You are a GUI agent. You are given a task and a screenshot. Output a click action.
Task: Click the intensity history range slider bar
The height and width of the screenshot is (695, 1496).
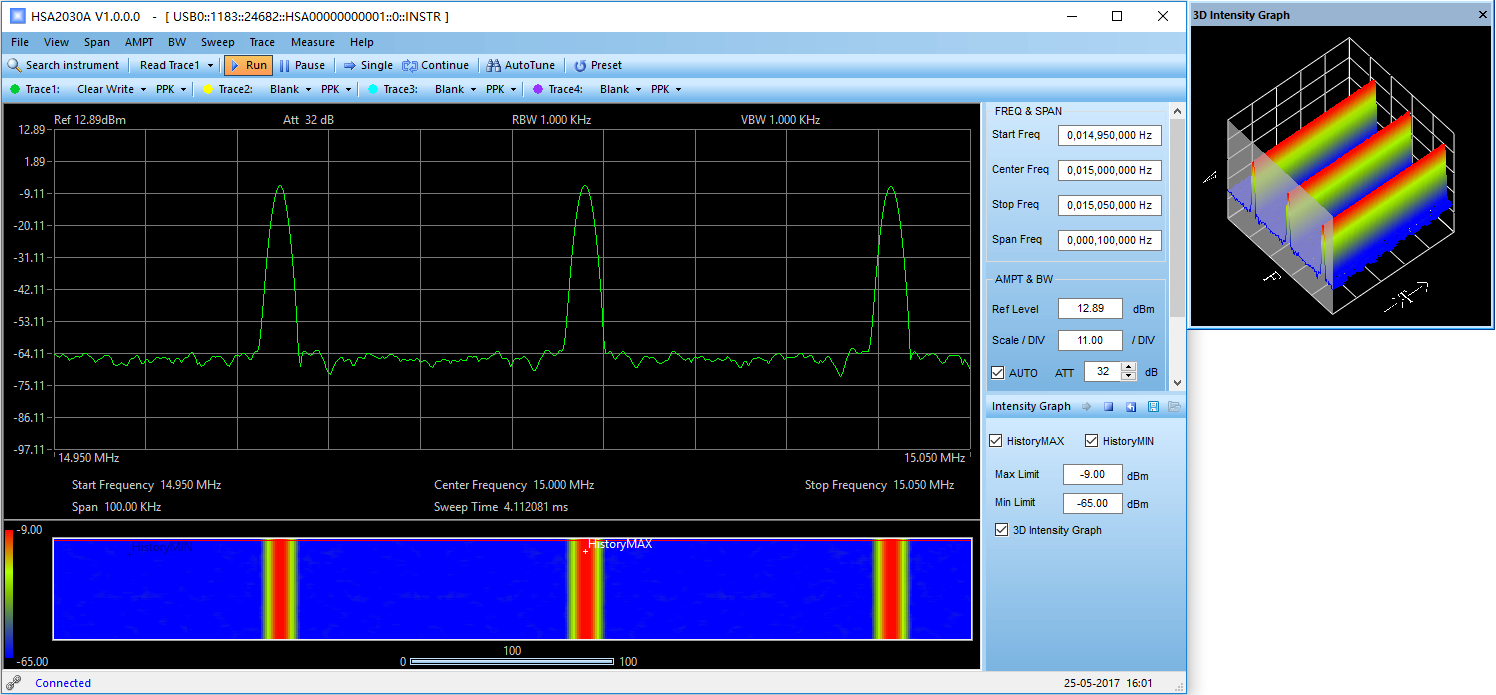tap(512, 662)
